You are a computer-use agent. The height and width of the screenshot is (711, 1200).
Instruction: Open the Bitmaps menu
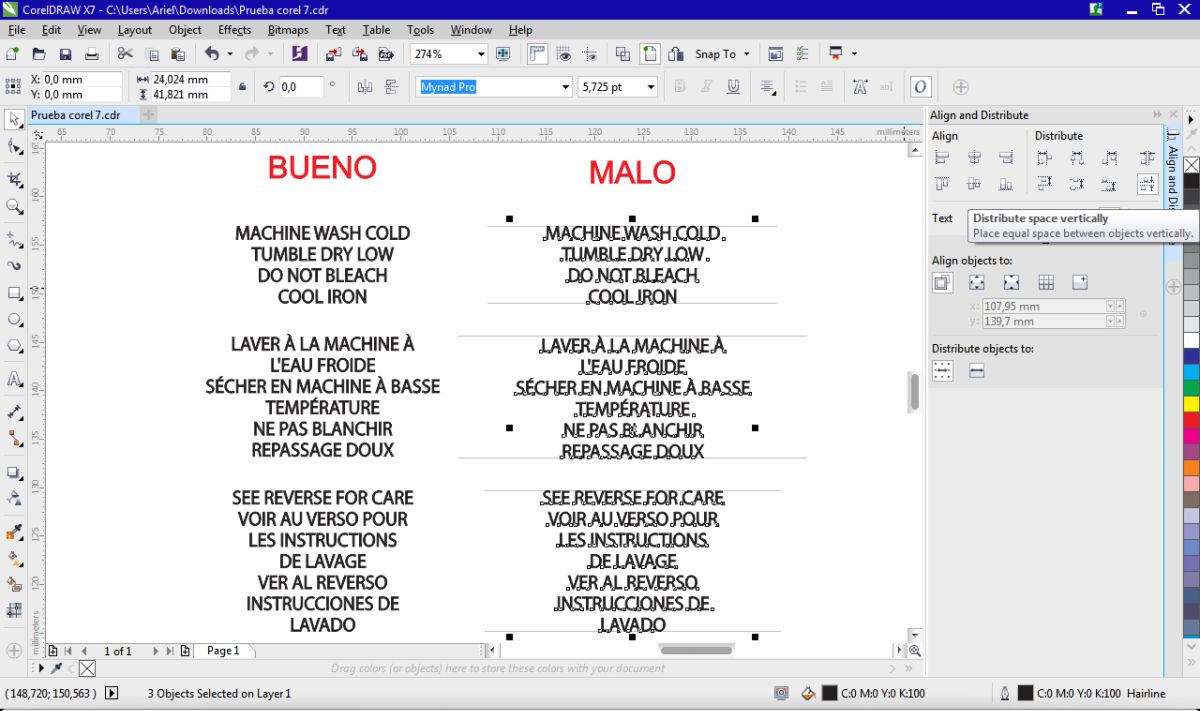[x=288, y=30]
